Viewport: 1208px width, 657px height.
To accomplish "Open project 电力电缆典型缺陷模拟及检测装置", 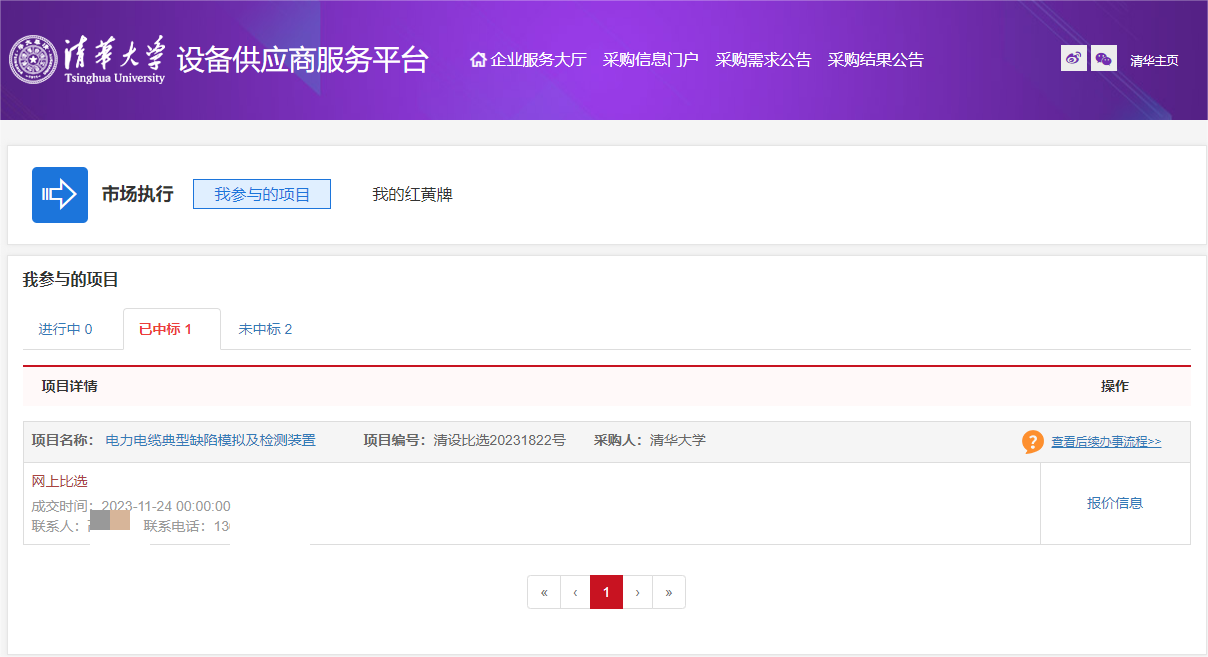I will (210, 441).
